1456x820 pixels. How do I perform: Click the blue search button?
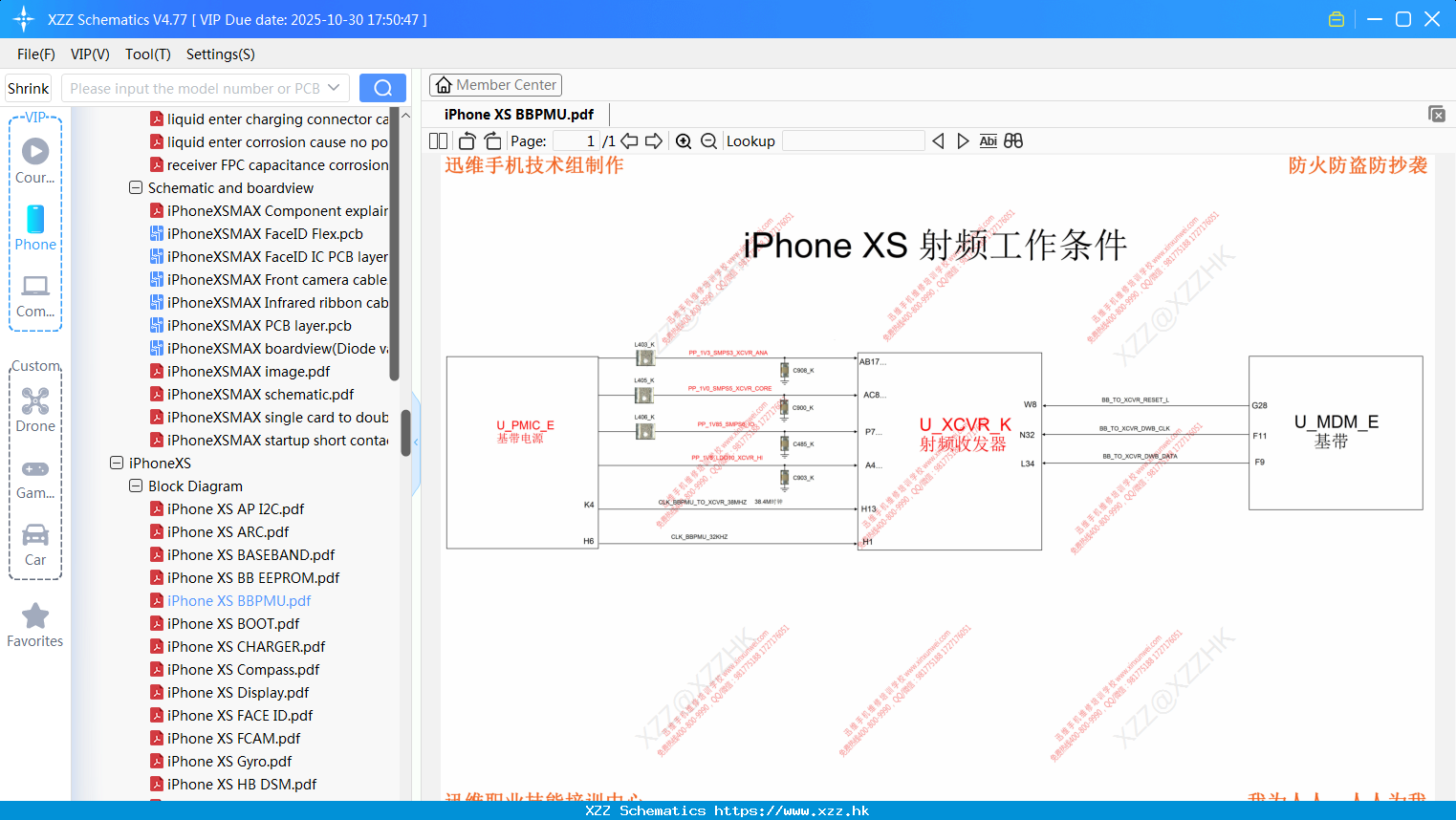(x=382, y=88)
